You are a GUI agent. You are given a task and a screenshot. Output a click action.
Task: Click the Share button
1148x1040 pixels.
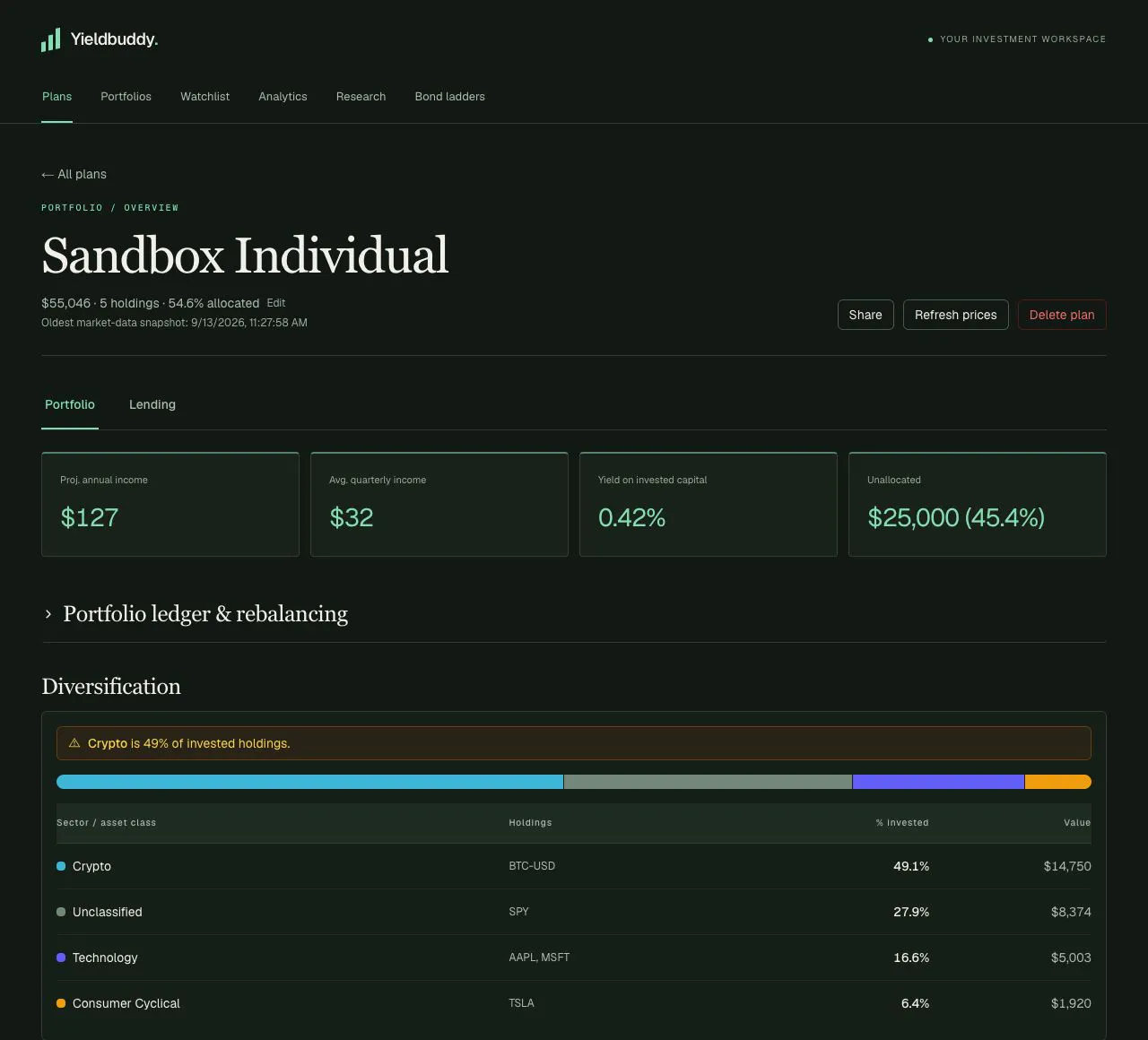[x=865, y=315]
